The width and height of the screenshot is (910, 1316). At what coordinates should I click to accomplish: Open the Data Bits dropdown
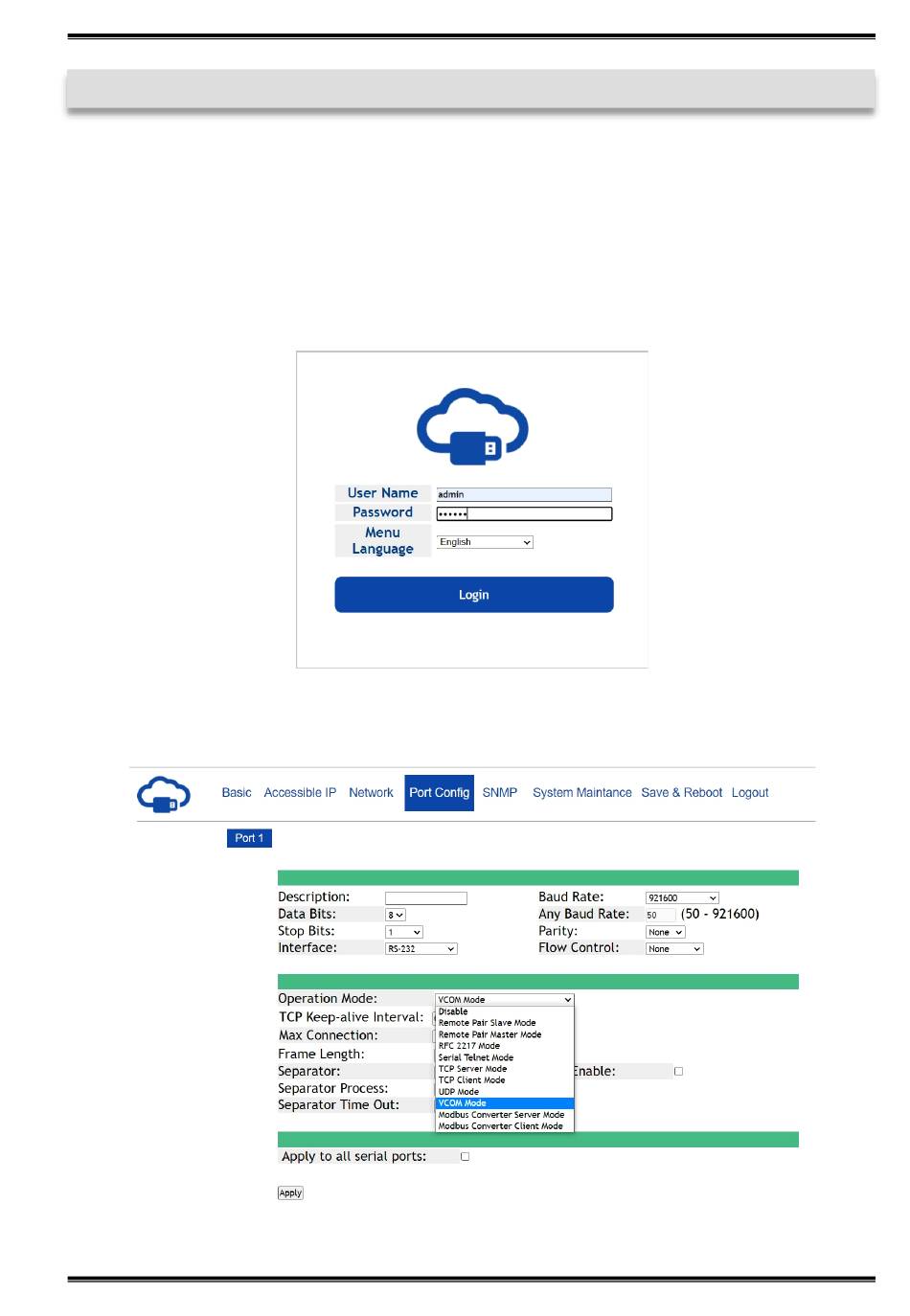click(396, 916)
